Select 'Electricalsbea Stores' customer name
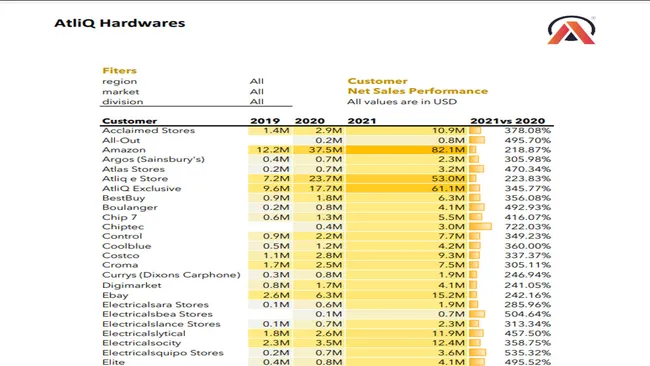650x366 pixels. point(158,314)
